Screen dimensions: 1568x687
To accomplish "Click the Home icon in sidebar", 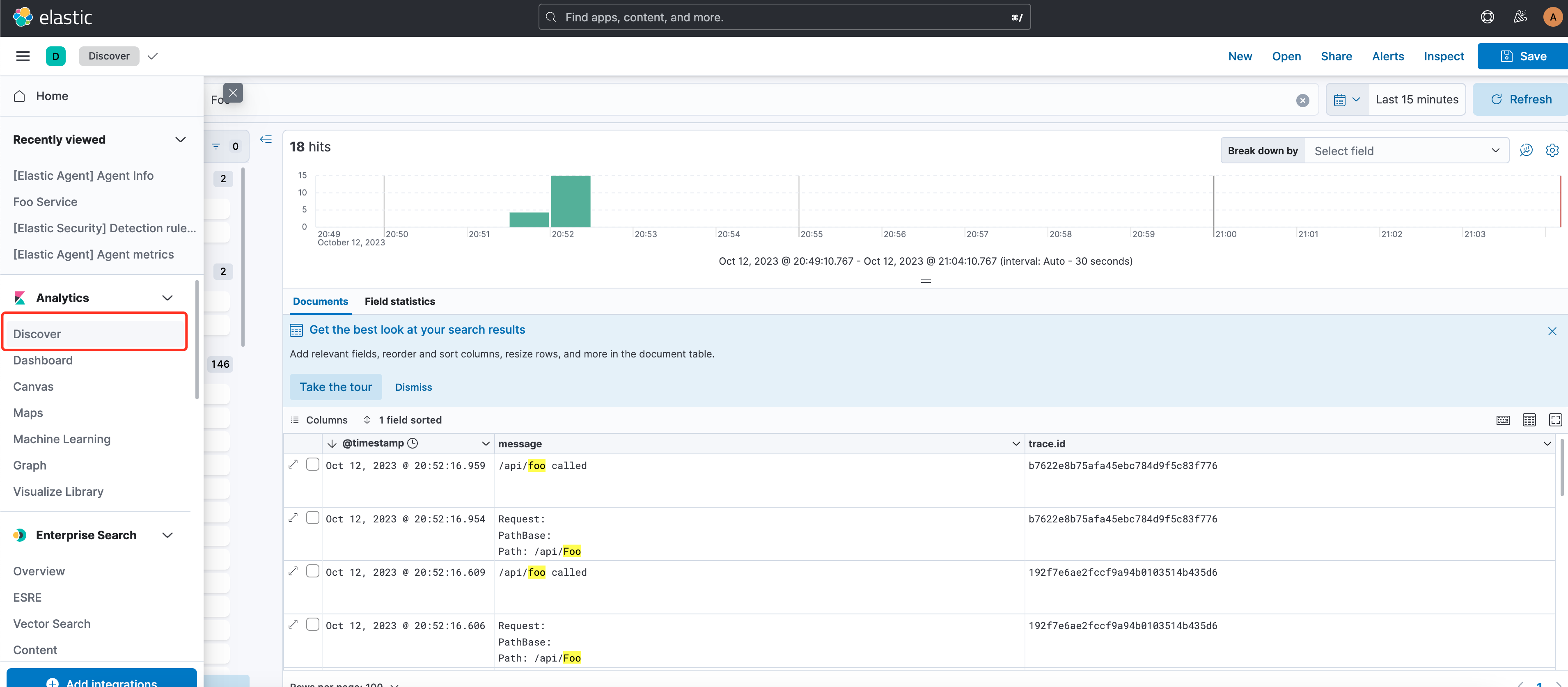I will [19, 96].
